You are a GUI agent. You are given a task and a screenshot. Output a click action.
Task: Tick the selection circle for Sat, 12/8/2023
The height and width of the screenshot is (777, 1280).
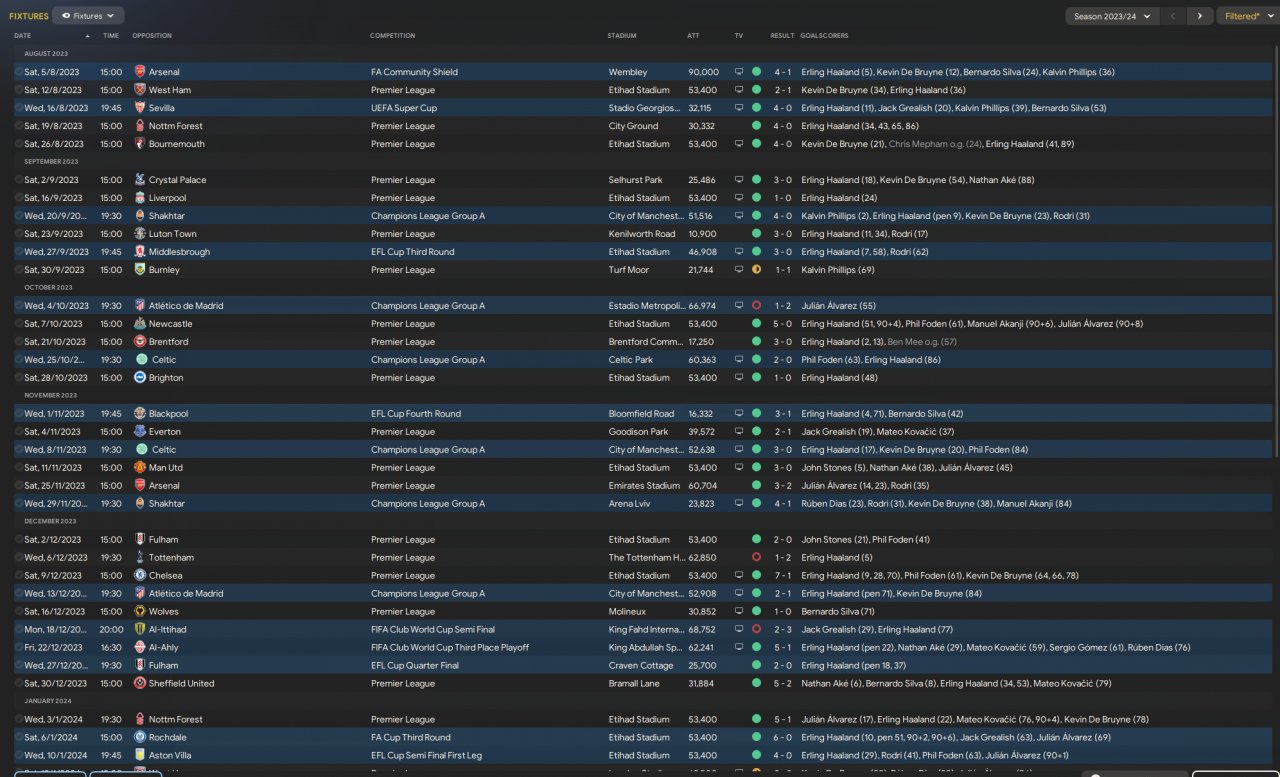click(18, 90)
